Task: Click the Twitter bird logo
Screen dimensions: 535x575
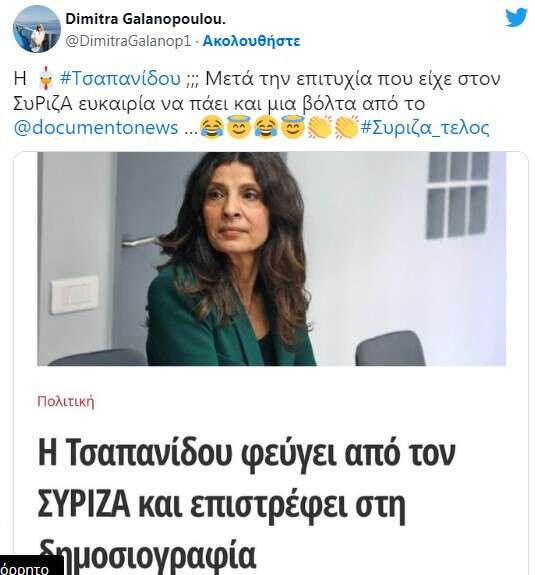Action: [x=516, y=18]
